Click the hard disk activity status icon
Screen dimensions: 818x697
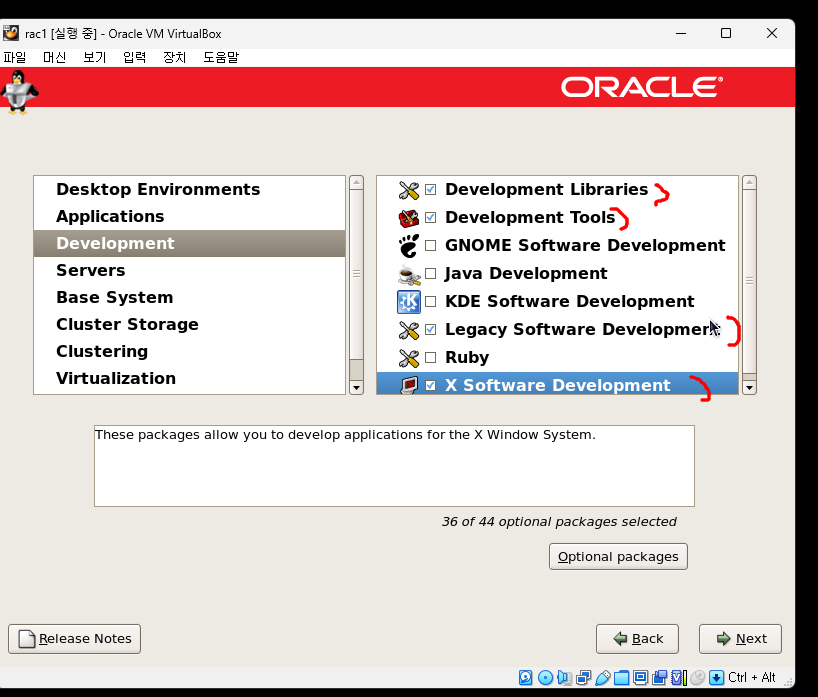coord(526,677)
